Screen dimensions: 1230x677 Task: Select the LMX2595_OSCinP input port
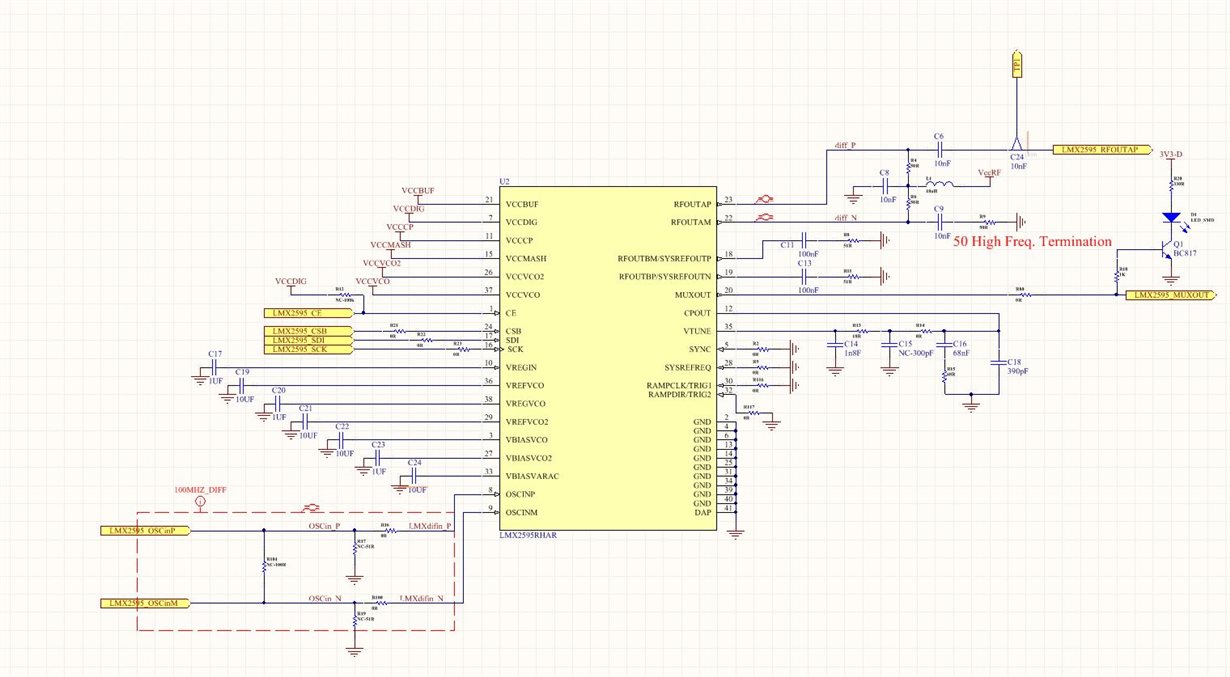145,530
